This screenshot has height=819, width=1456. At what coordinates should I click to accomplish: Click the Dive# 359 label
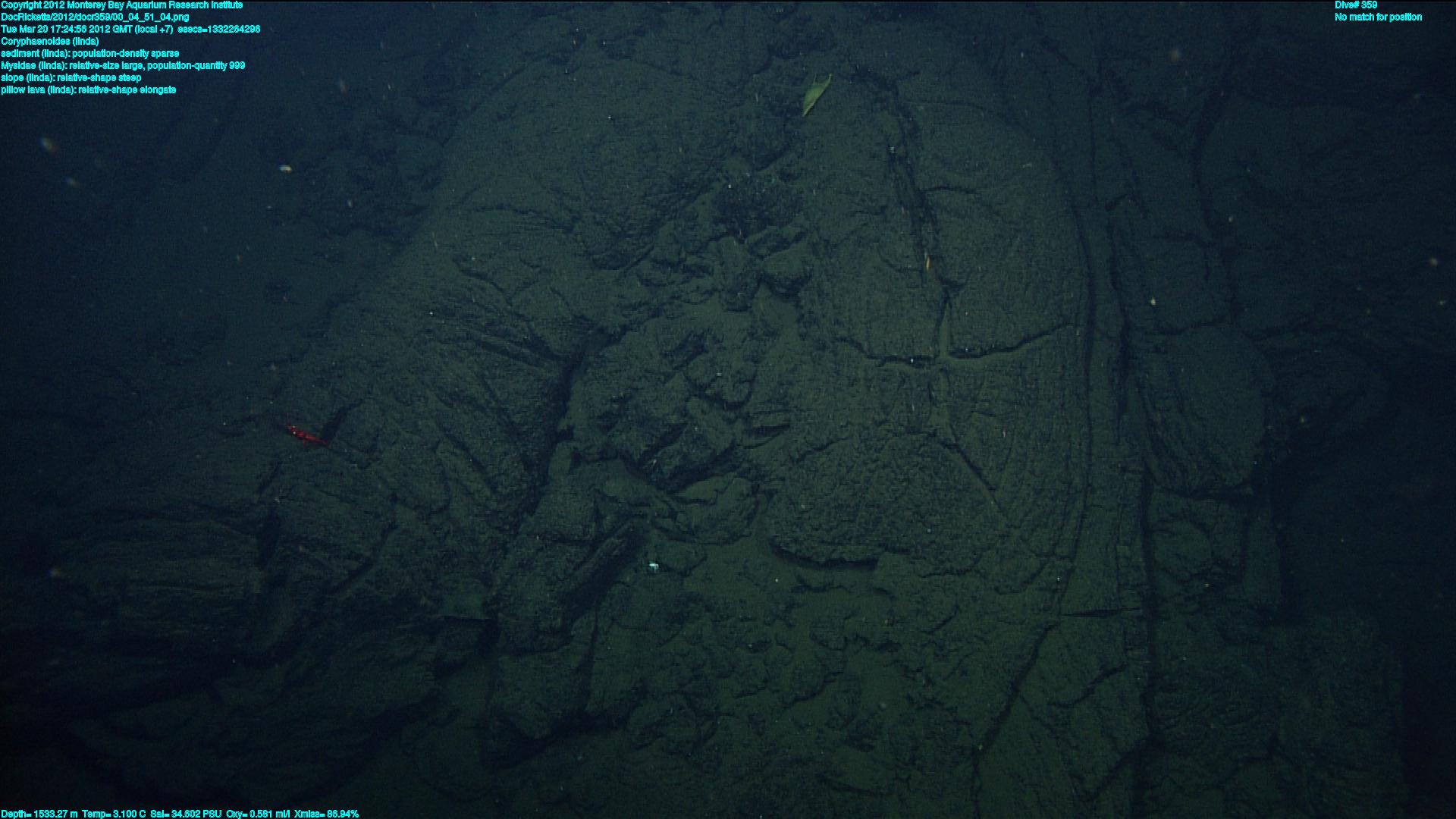point(1356,5)
